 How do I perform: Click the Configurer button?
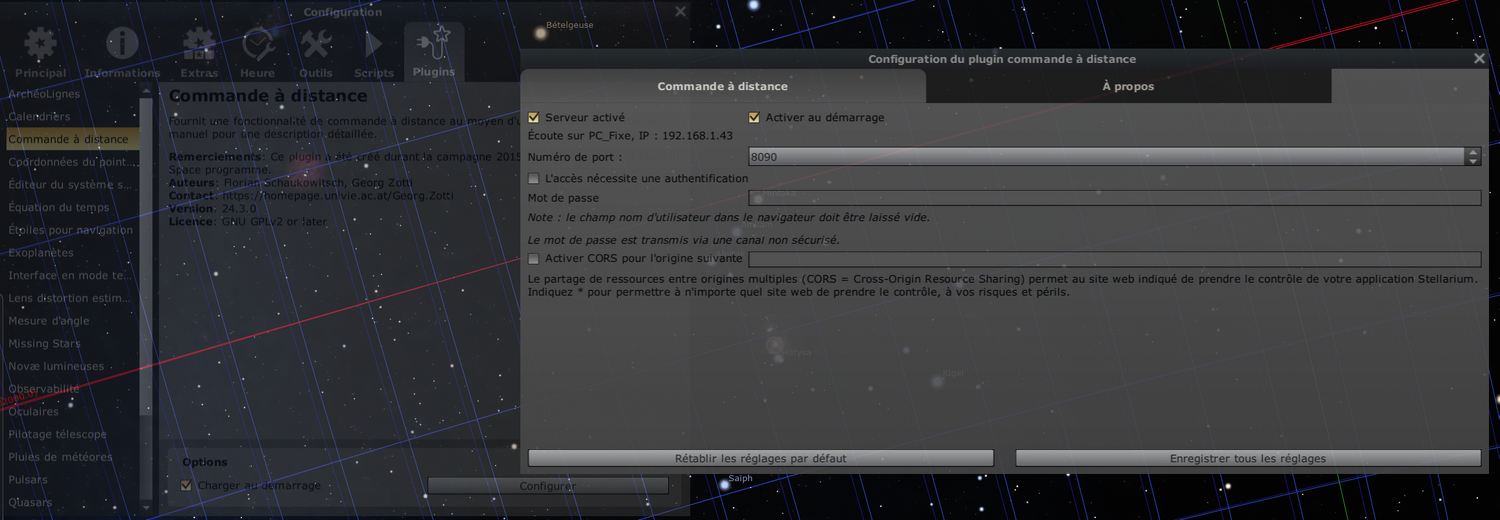pos(548,486)
